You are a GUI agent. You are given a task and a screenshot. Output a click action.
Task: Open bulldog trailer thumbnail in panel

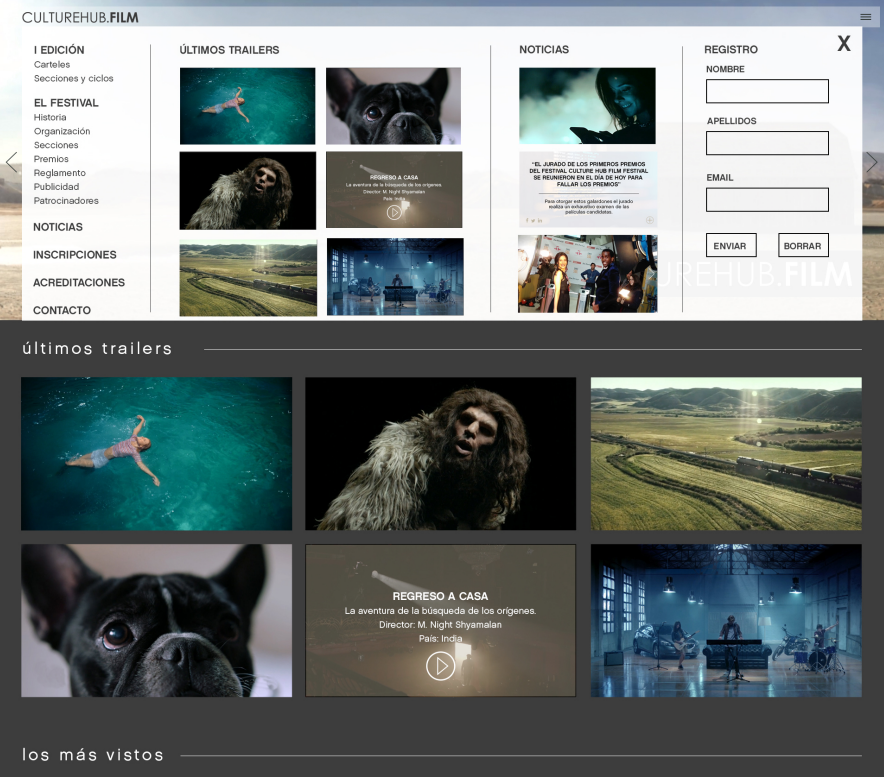pyautogui.click(x=394, y=106)
